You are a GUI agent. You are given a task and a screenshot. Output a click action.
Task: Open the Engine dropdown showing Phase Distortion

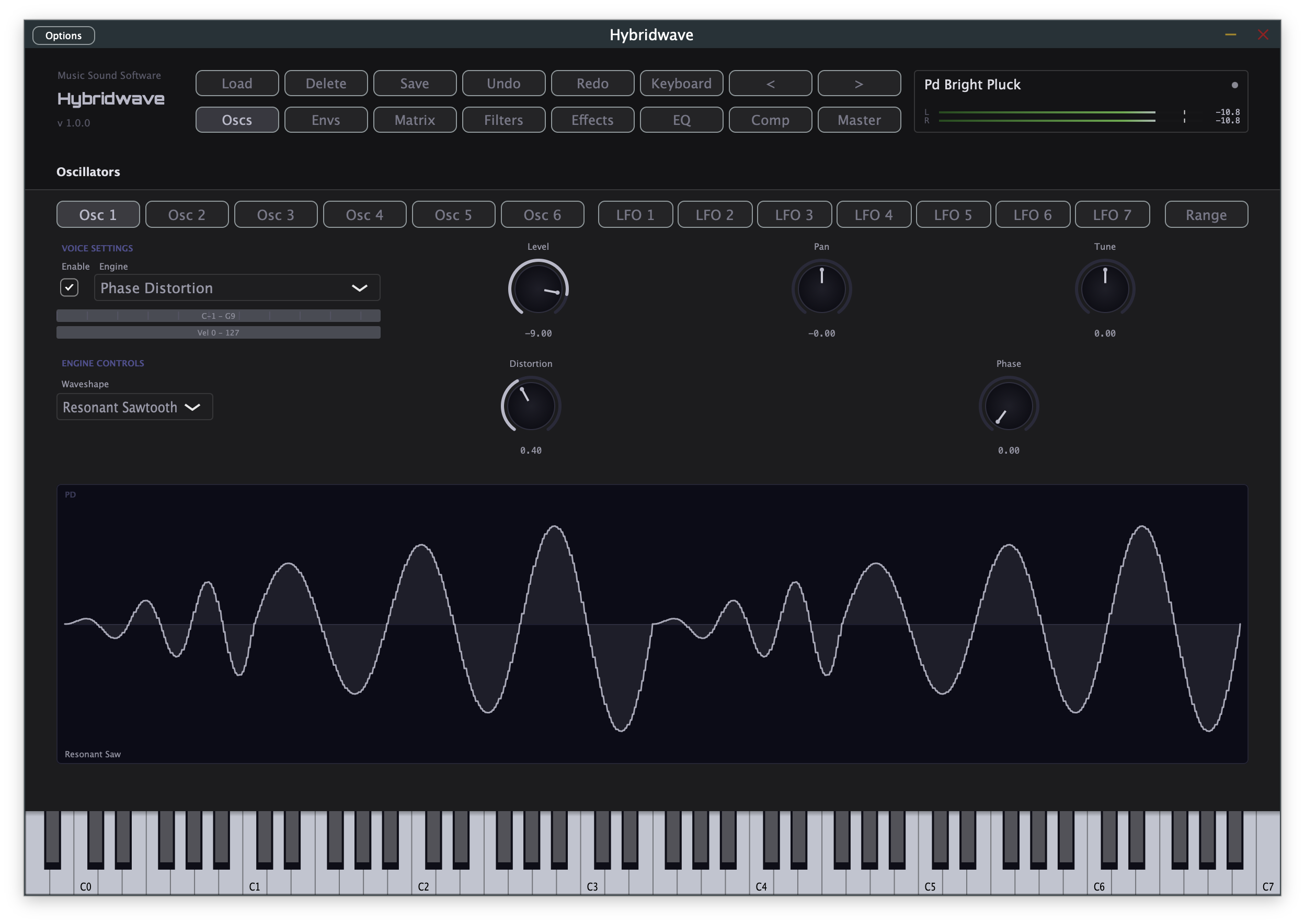(x=237, y=287)
